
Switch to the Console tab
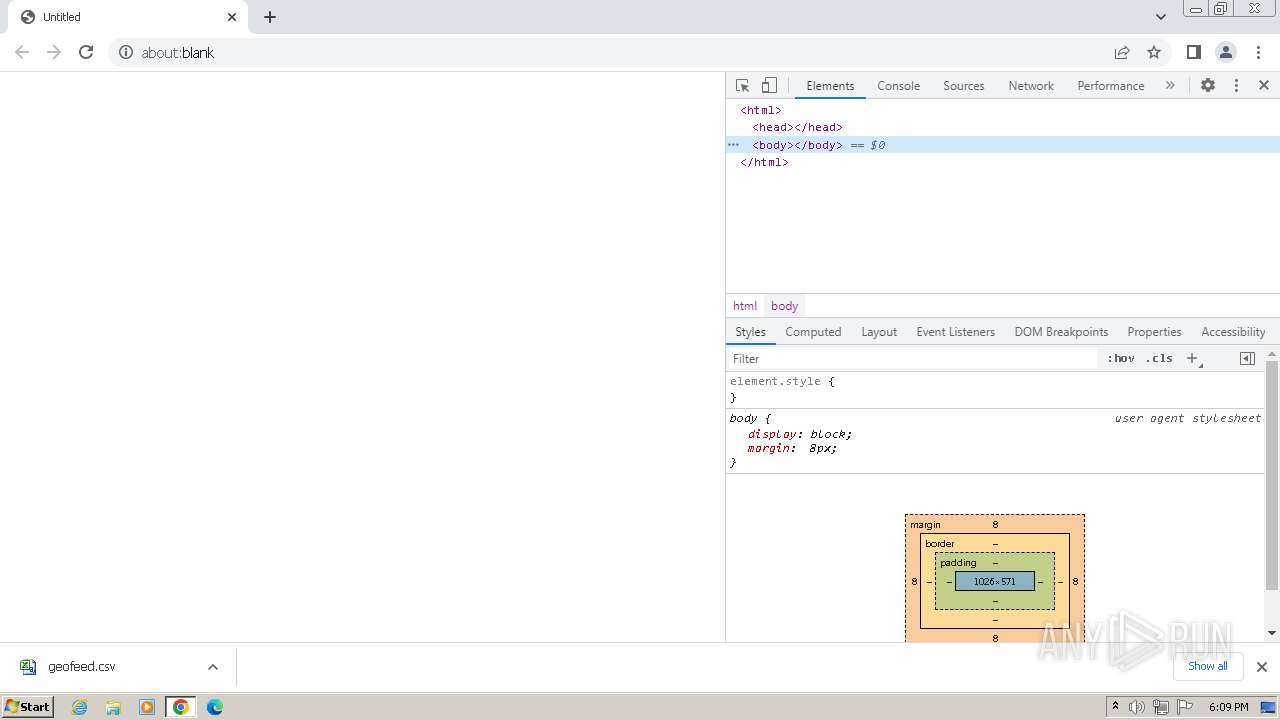coord(898,86)
